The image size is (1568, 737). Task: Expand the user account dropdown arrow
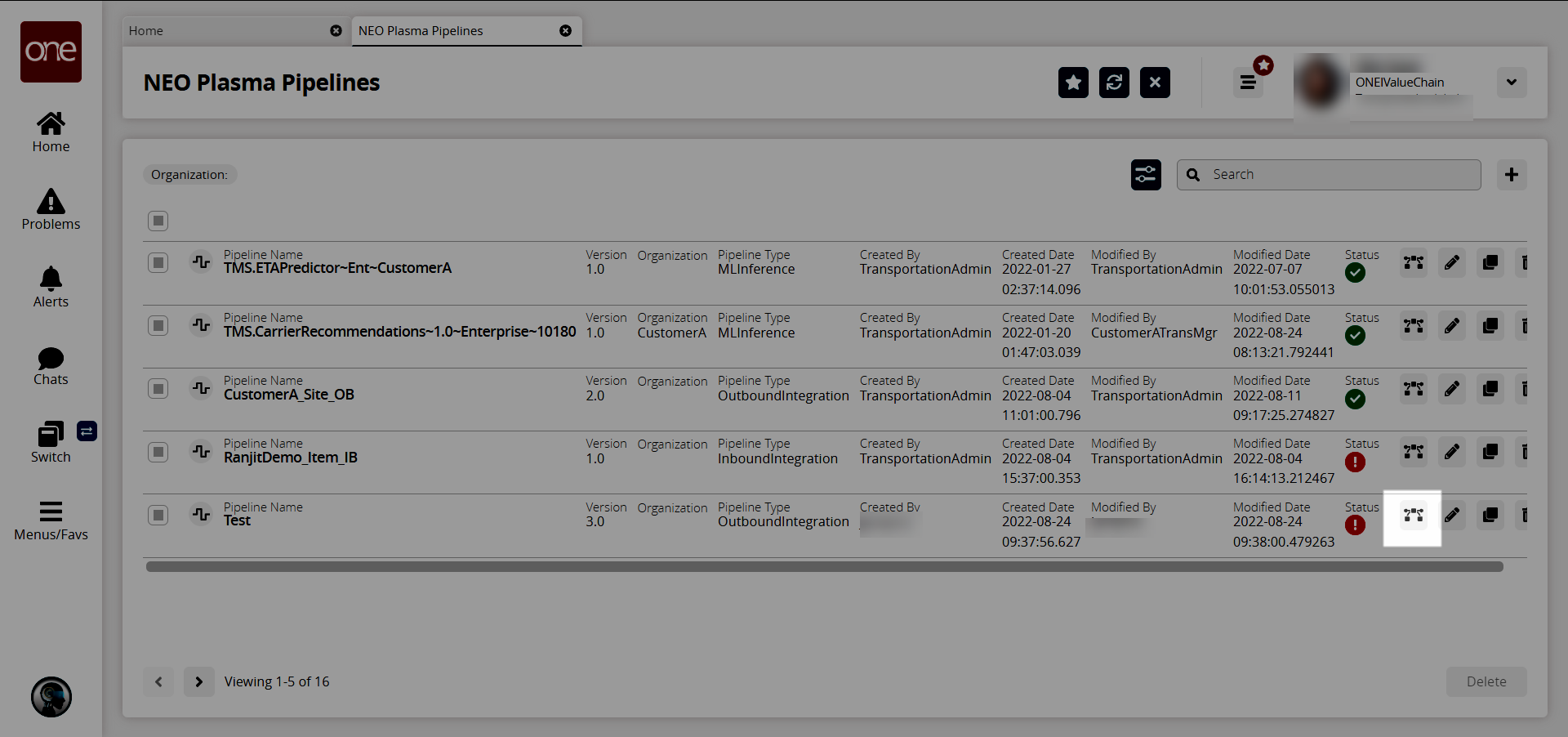(x=1512, y=82)
